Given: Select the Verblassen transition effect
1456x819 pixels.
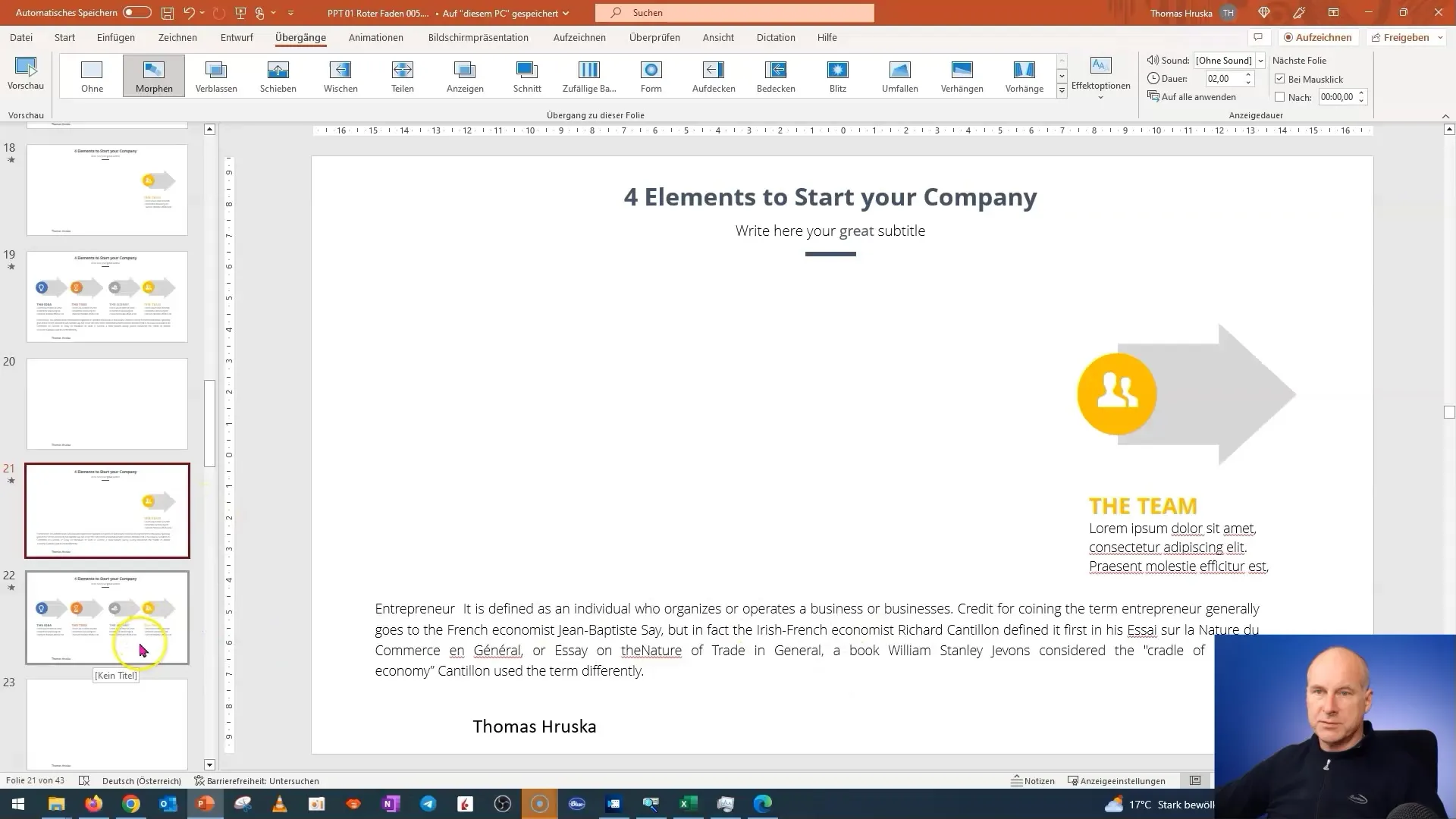Looking at the screenshot, I should (216, 75).
